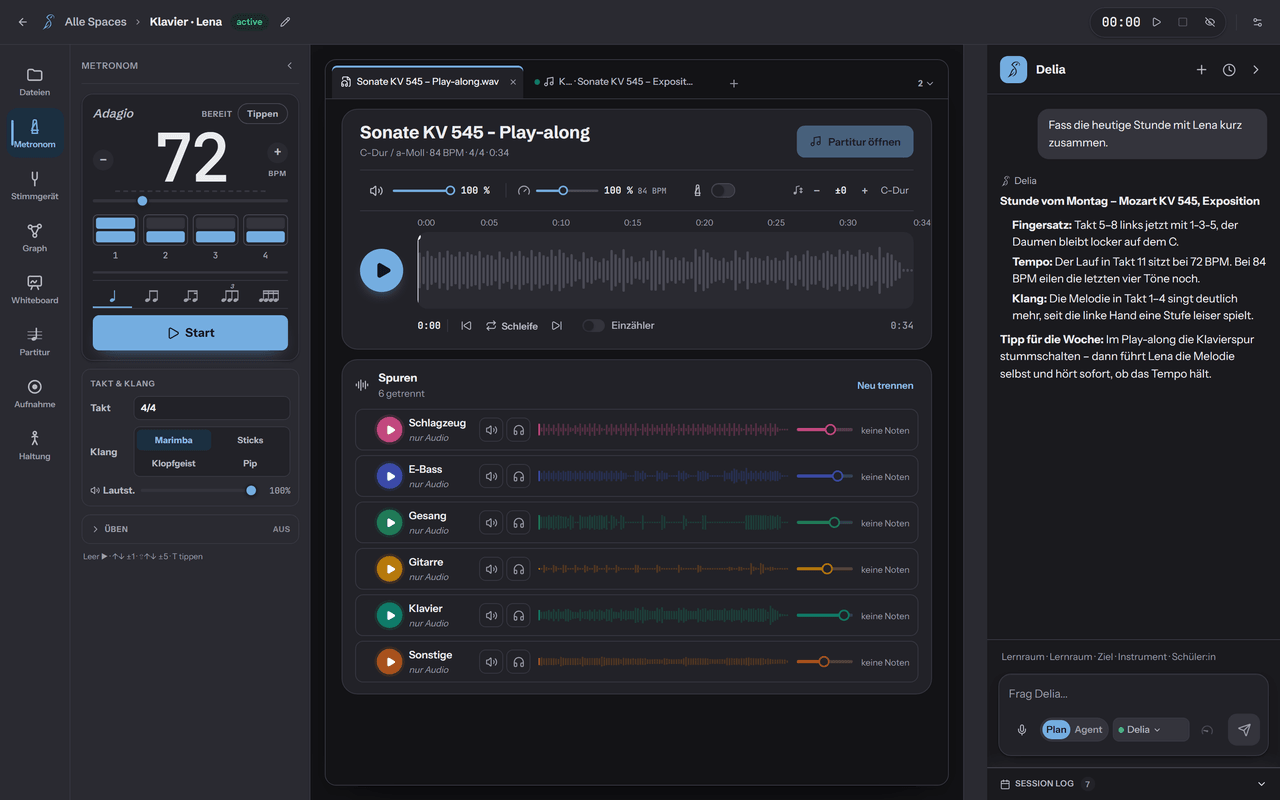This screenshot has height=800, width=1280.
Task: Play the Gitarre stem
Action: 389,569
